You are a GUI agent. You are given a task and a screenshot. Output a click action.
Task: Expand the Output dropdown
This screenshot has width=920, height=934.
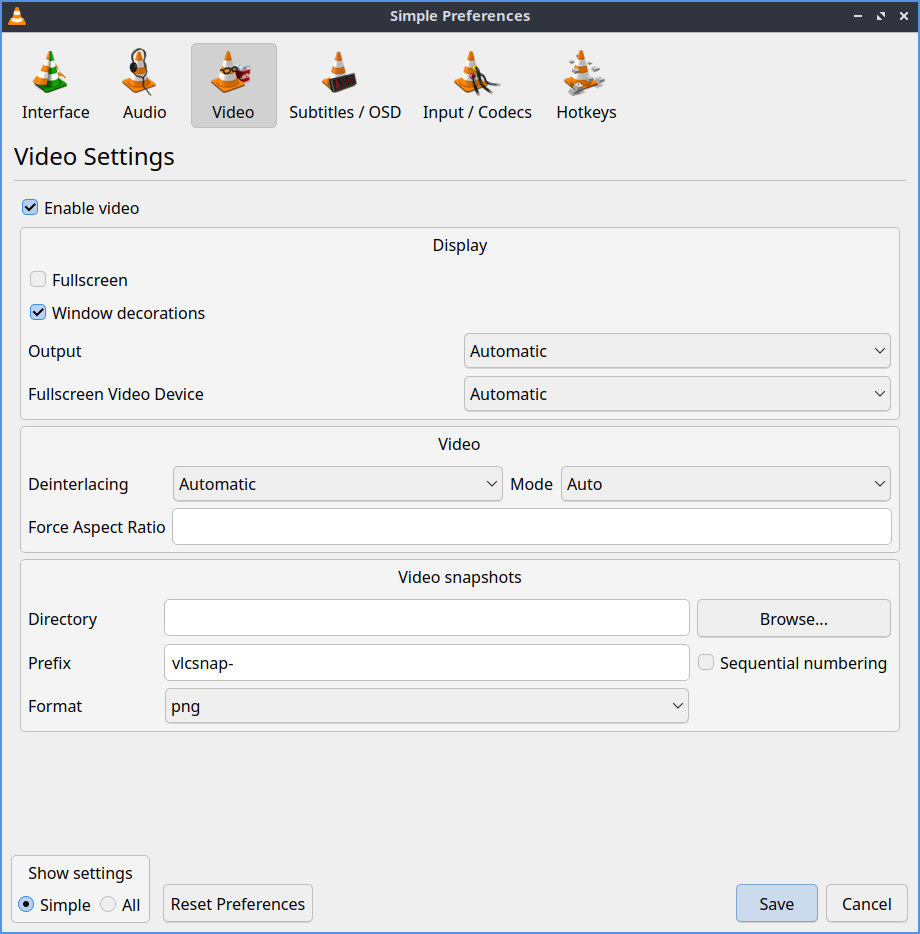(677, 351)
